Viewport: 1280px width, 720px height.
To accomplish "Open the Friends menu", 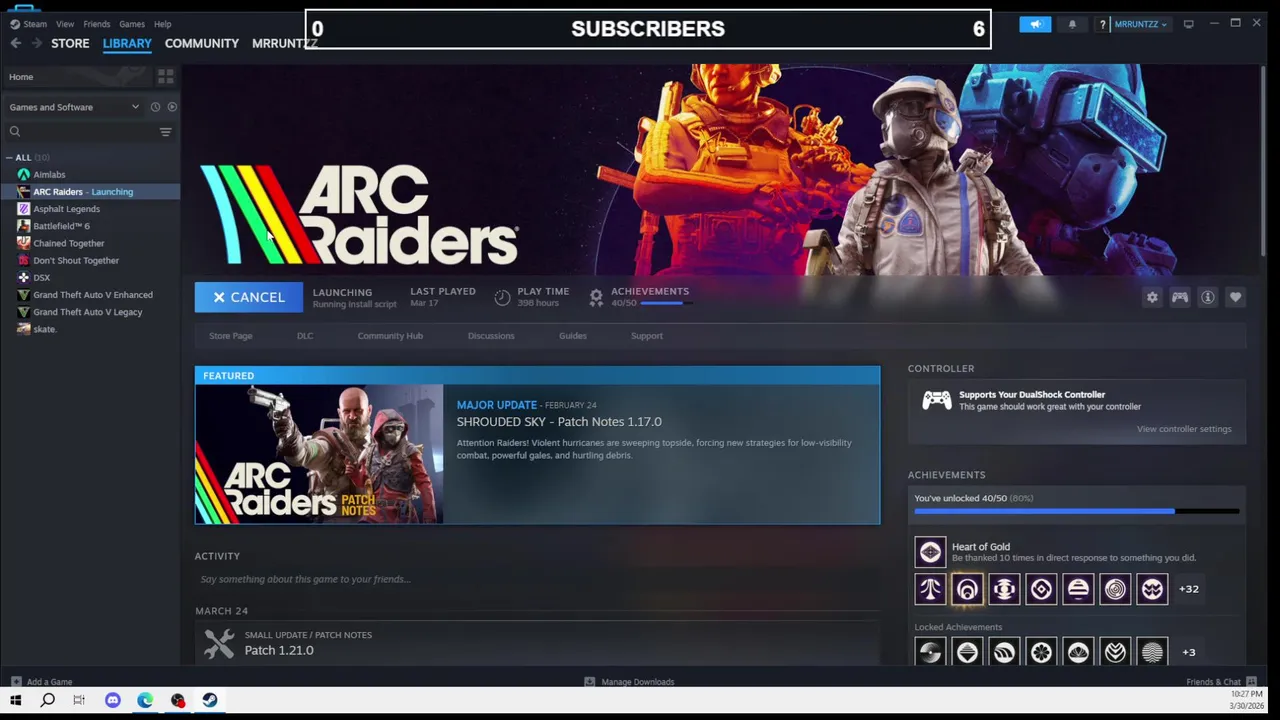I will point(97,24).
